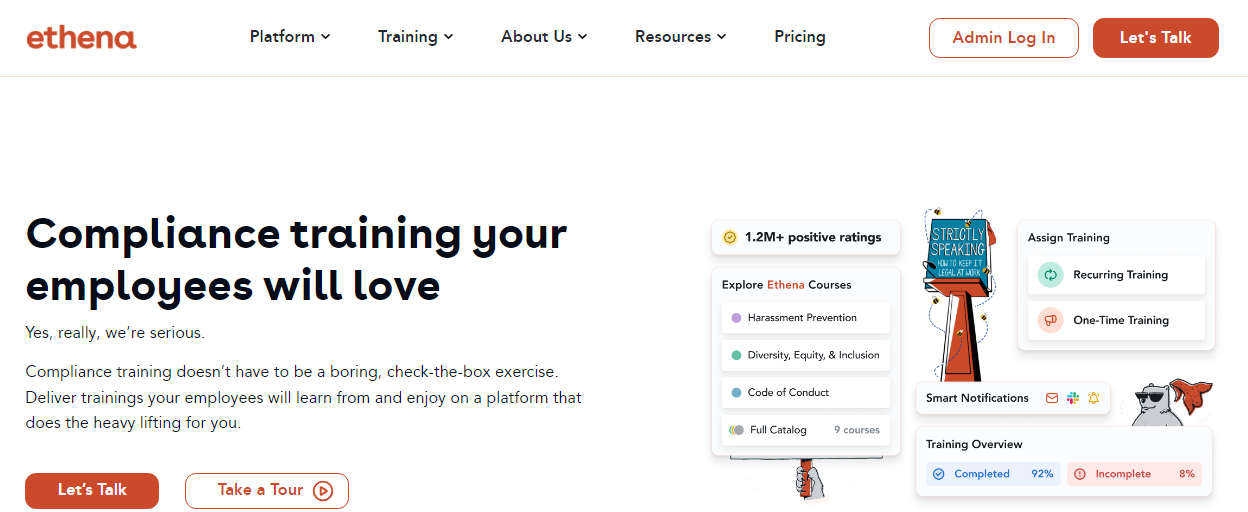Click the red exclamation Incomplete icon
The image size is (1248, 512).
tap(1079, 474)
